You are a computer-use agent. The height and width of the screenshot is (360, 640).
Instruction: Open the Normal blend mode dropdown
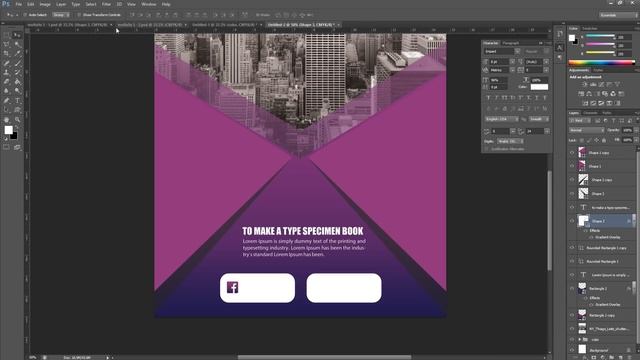point(587,130)
